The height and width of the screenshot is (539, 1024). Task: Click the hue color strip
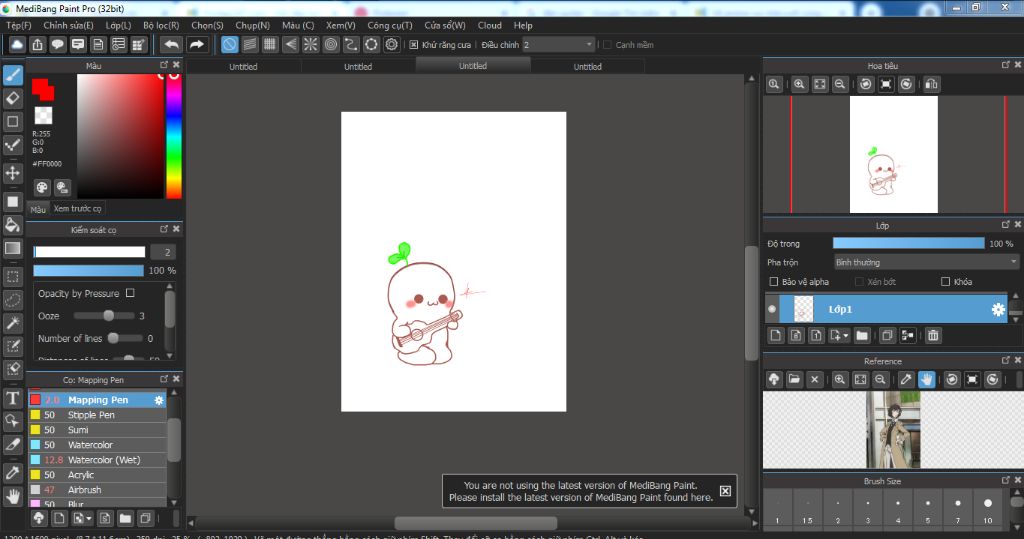click(x=173, y=135)
